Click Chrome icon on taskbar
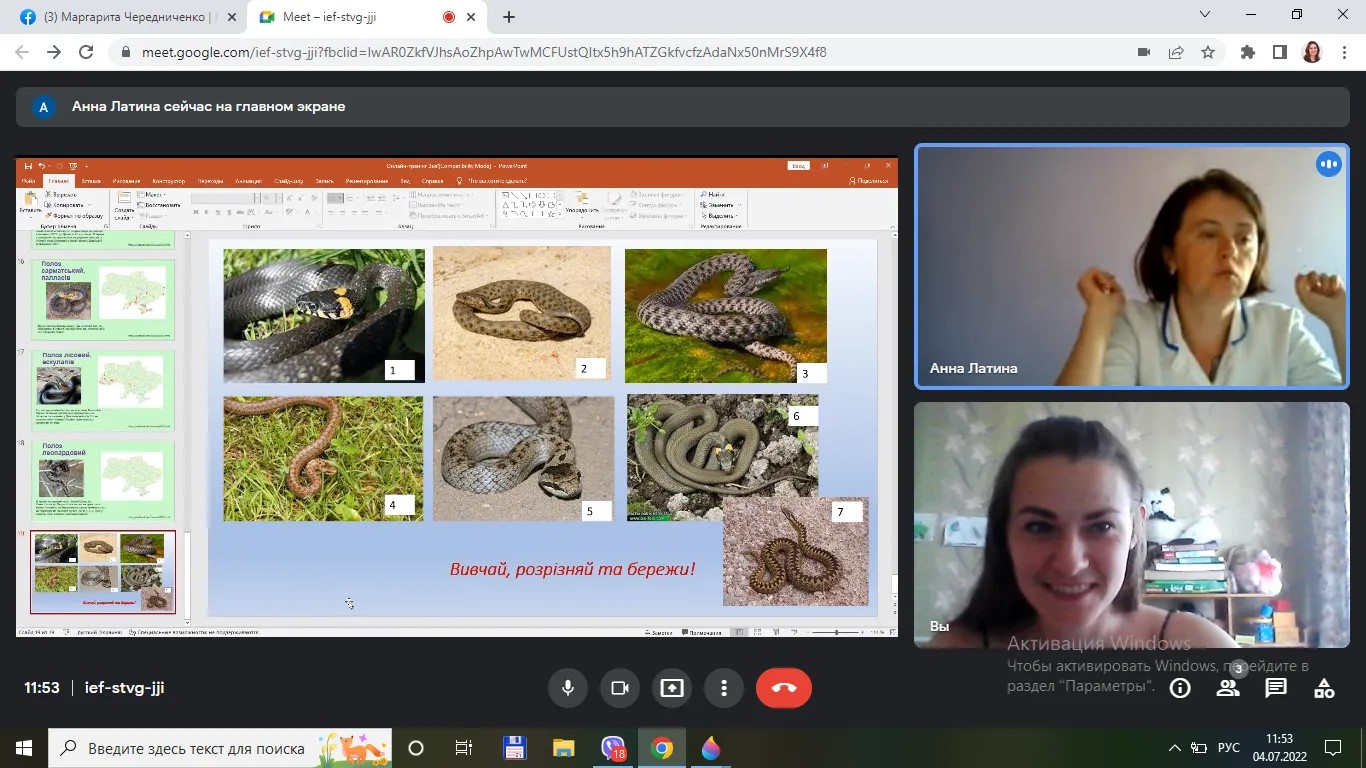The width and height of the screenshot is (1366, 768). point(661,748)
